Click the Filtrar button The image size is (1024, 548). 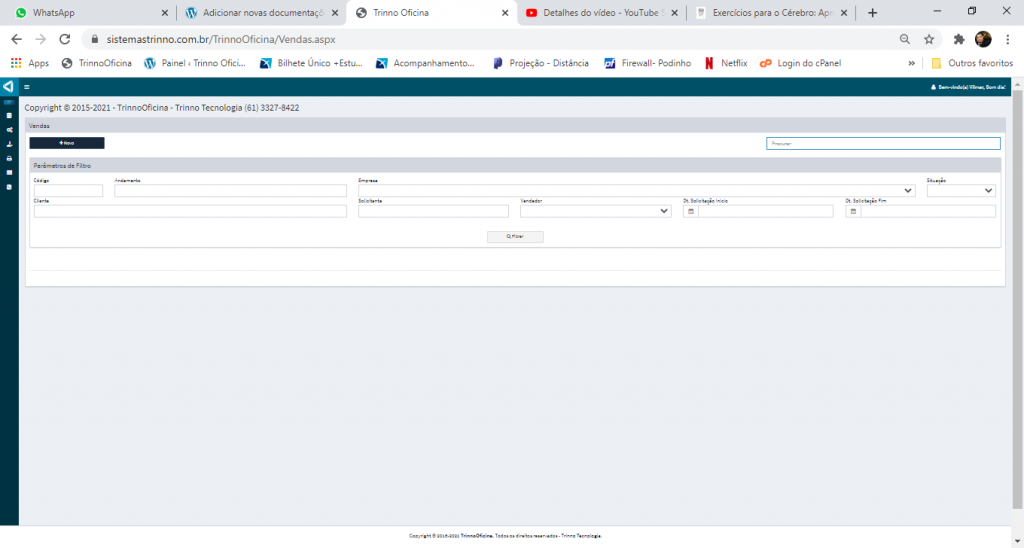pos(515,237)
